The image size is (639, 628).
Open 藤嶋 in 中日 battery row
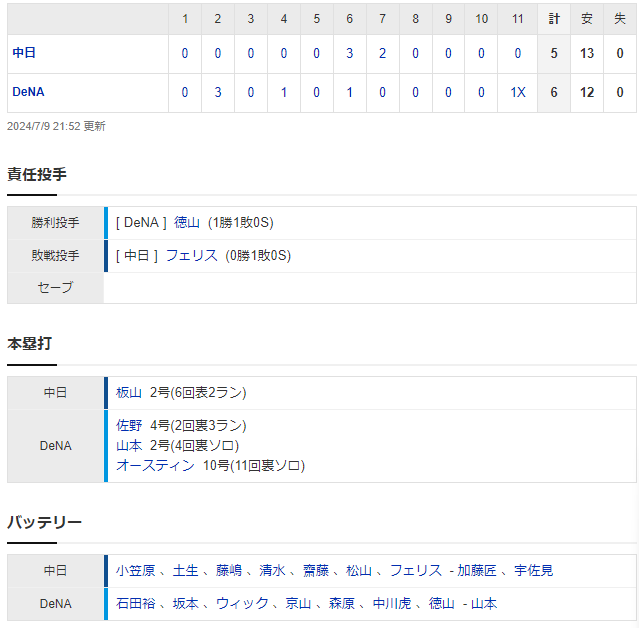[229, 571]
